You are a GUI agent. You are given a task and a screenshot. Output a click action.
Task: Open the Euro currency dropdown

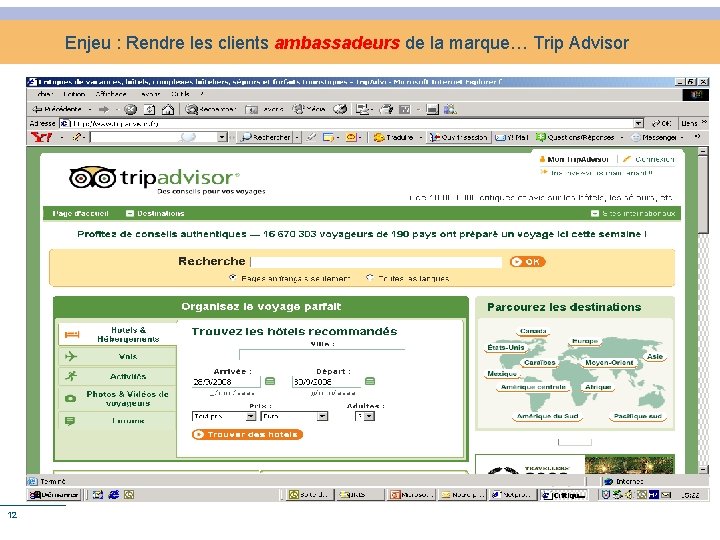click(294, 416)
